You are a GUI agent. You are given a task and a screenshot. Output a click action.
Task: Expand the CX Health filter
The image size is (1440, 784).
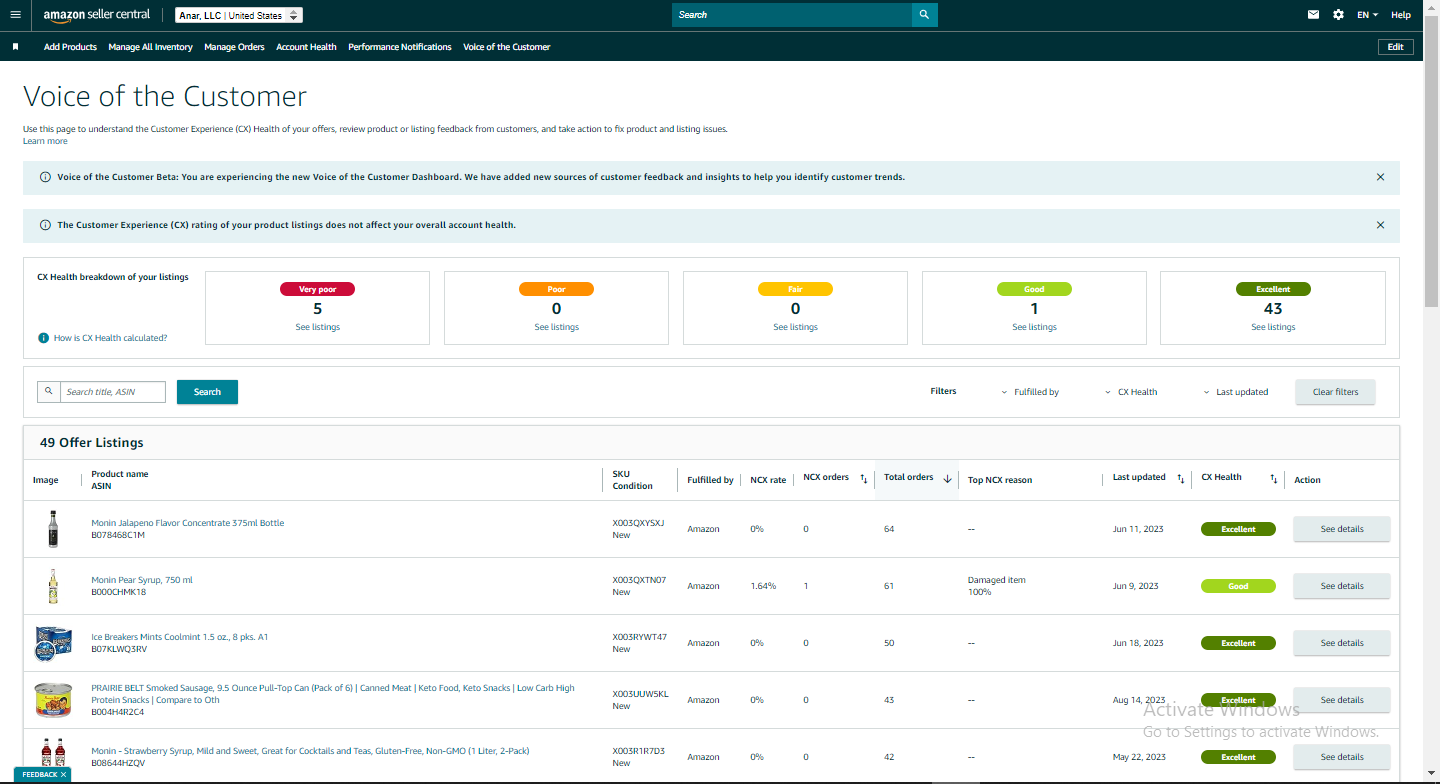[x=1131, y=392]
